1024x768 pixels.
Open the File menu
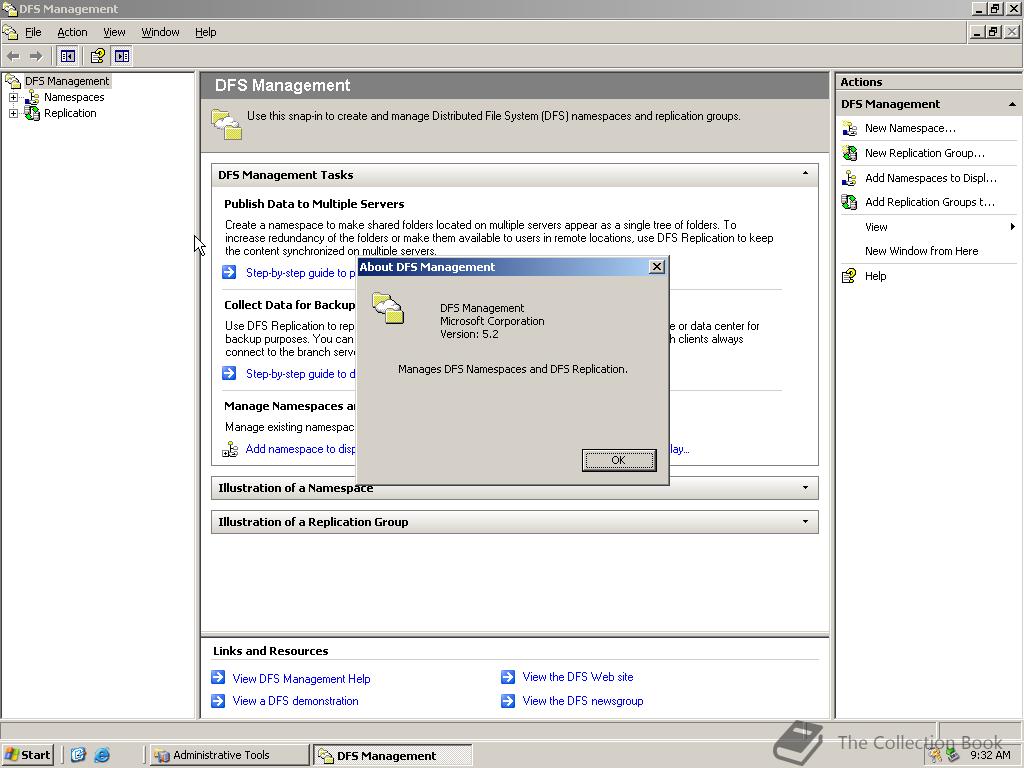(33, 32)
